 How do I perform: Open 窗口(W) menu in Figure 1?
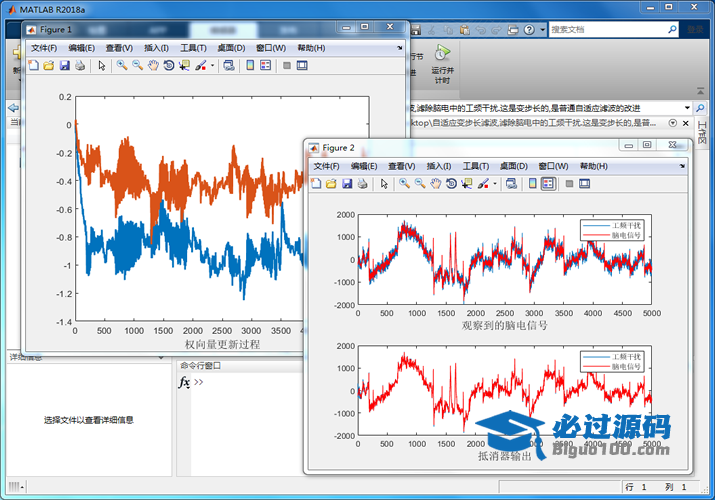(x=271, y=48)
